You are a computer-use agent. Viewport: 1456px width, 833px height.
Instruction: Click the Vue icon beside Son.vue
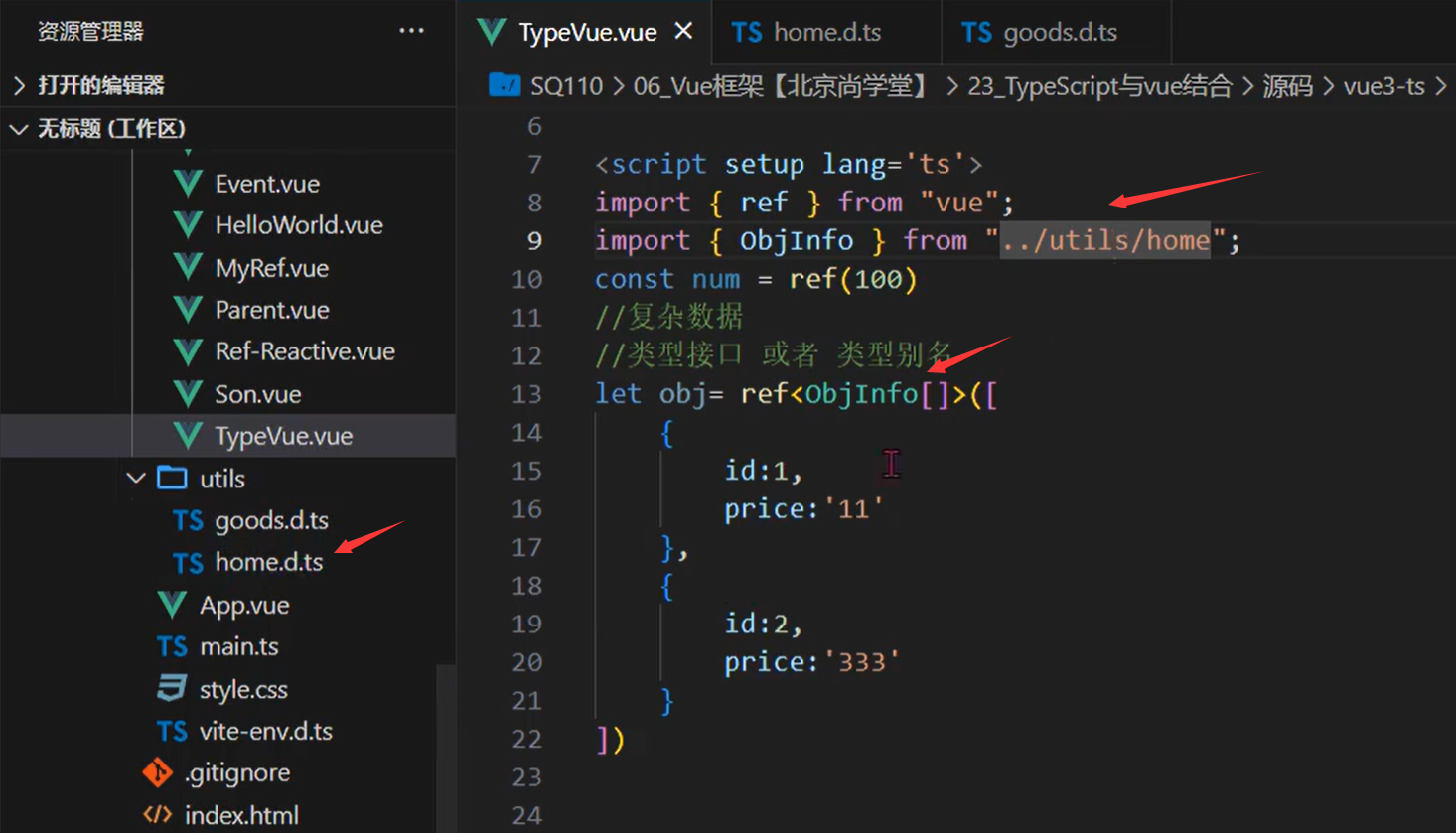tap(188, 394)
